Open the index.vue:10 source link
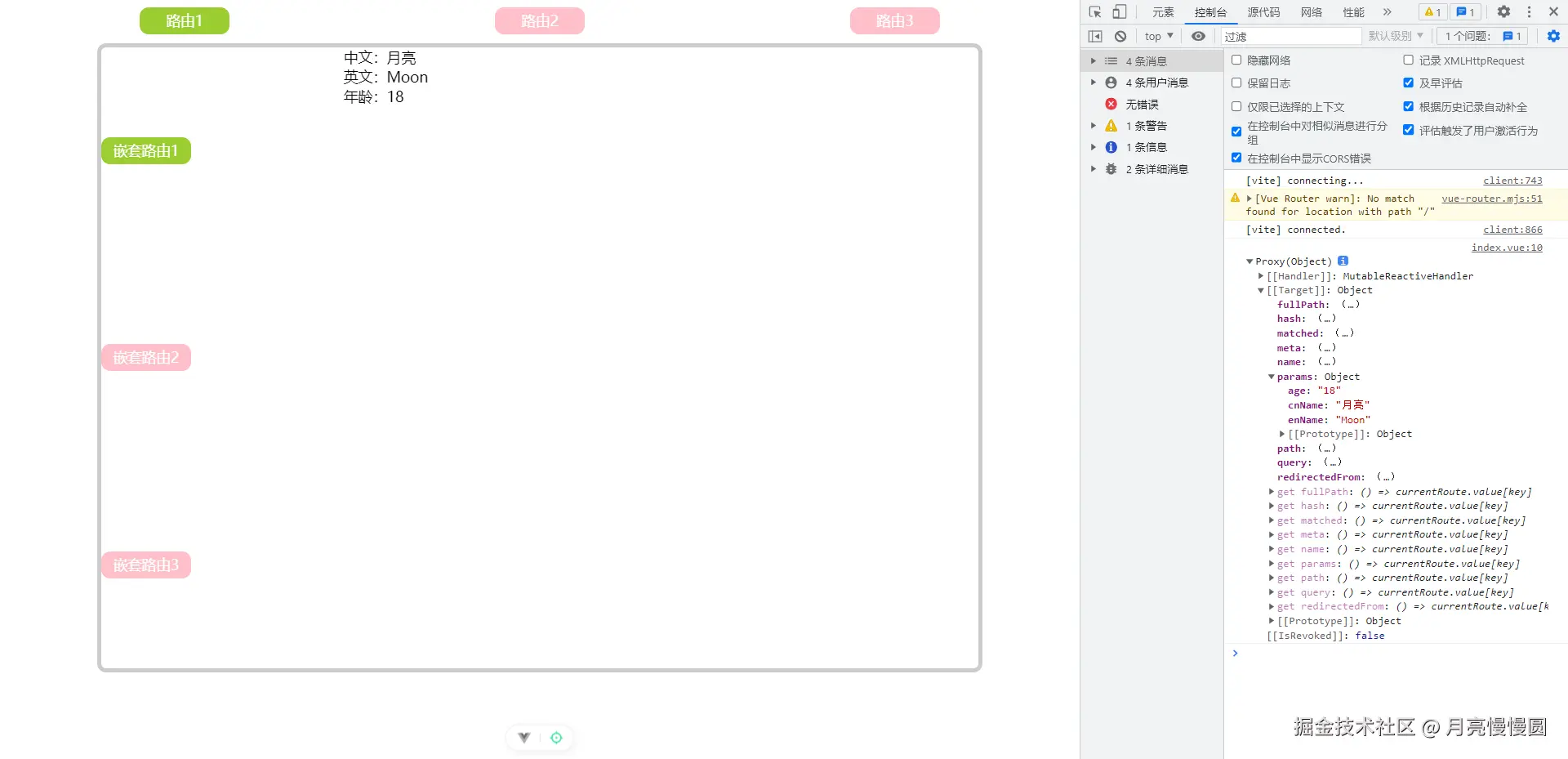Image resolution: width=1568 pixels, height=759 pixels. coord(1507,248)
